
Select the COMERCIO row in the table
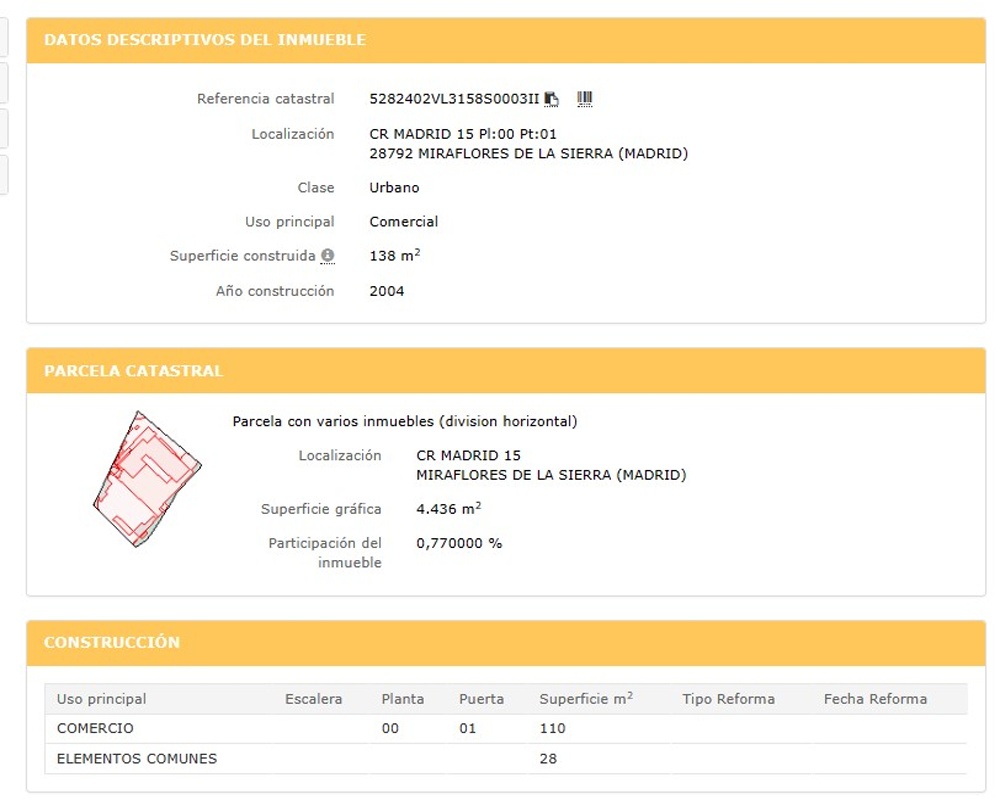pos(95,729)
